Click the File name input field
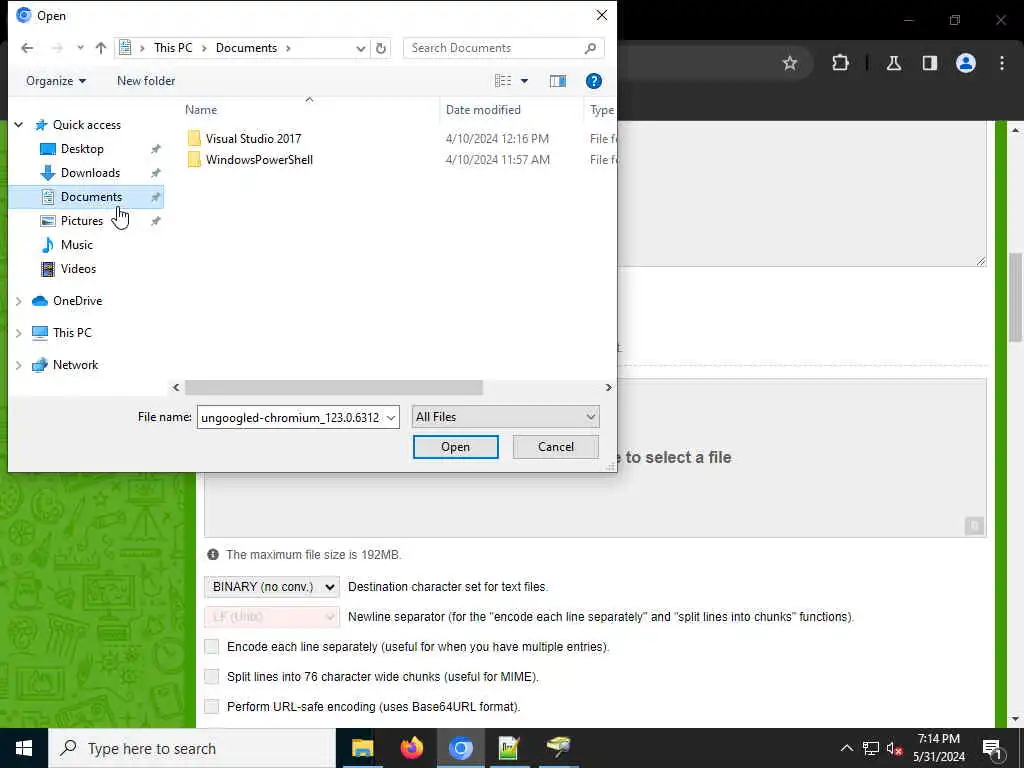 tap(291, 417)
